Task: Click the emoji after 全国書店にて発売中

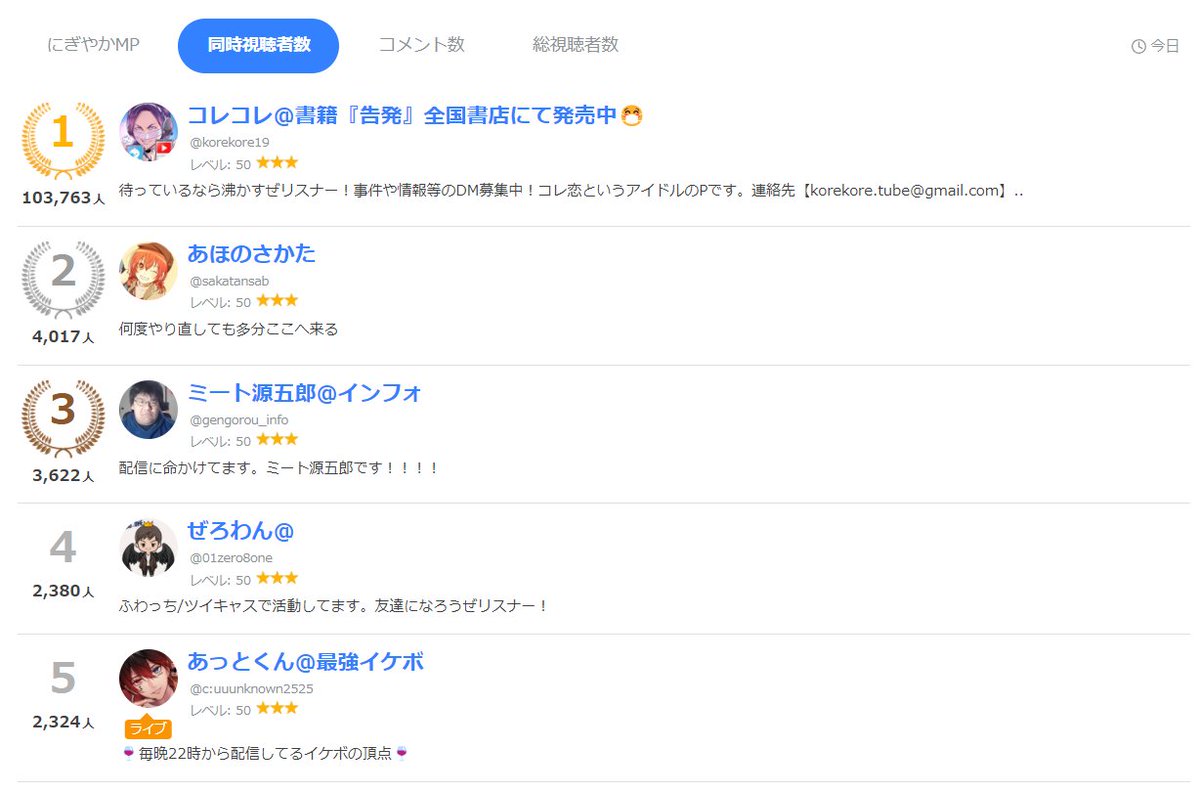Action: 631,116
